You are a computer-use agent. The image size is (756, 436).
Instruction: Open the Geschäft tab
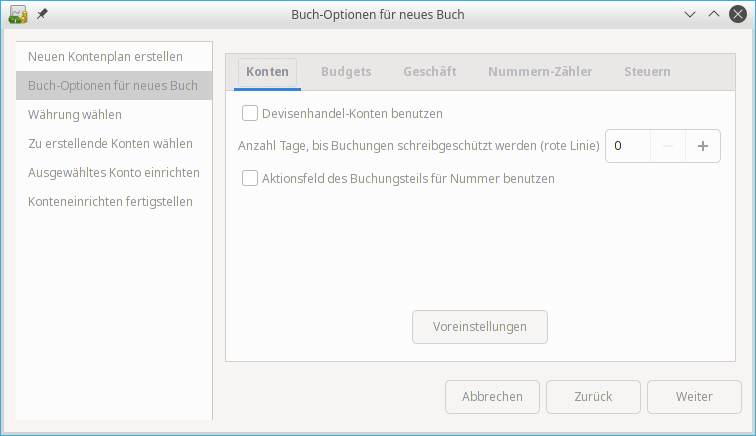pyautogui.click(x=429, y=72)
